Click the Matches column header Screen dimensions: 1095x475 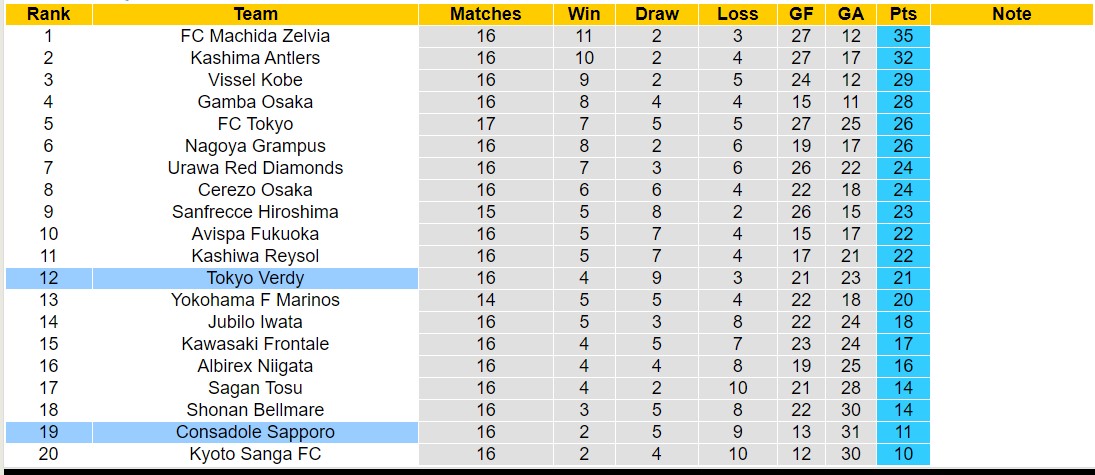485,14
